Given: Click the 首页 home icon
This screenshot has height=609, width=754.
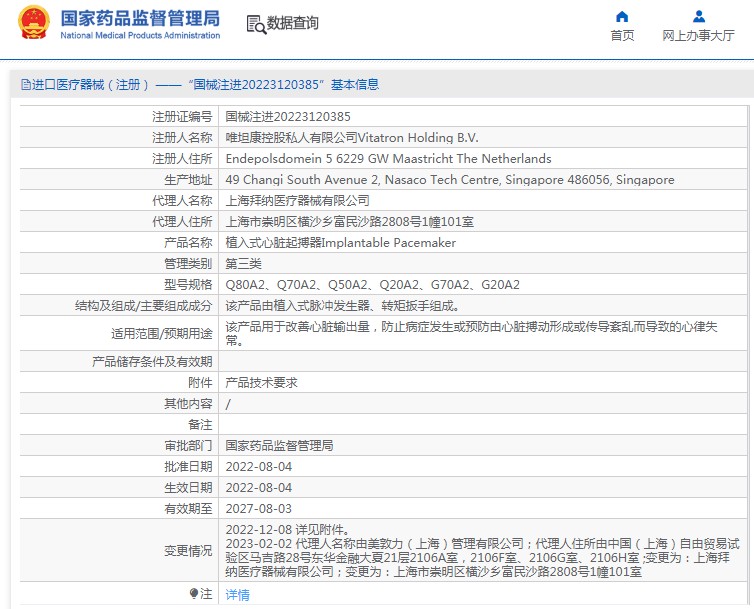Looking at the screenshot, I should click(x=622, y=17).
